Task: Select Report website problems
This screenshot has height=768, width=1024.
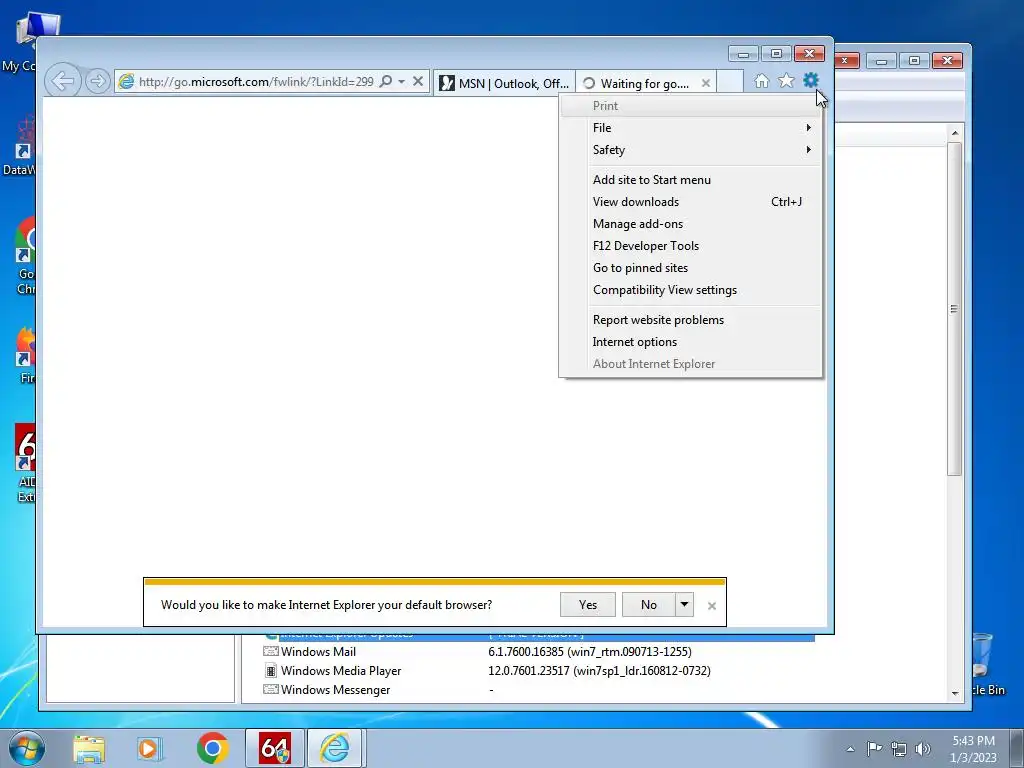Action: [x=691, y=320]
